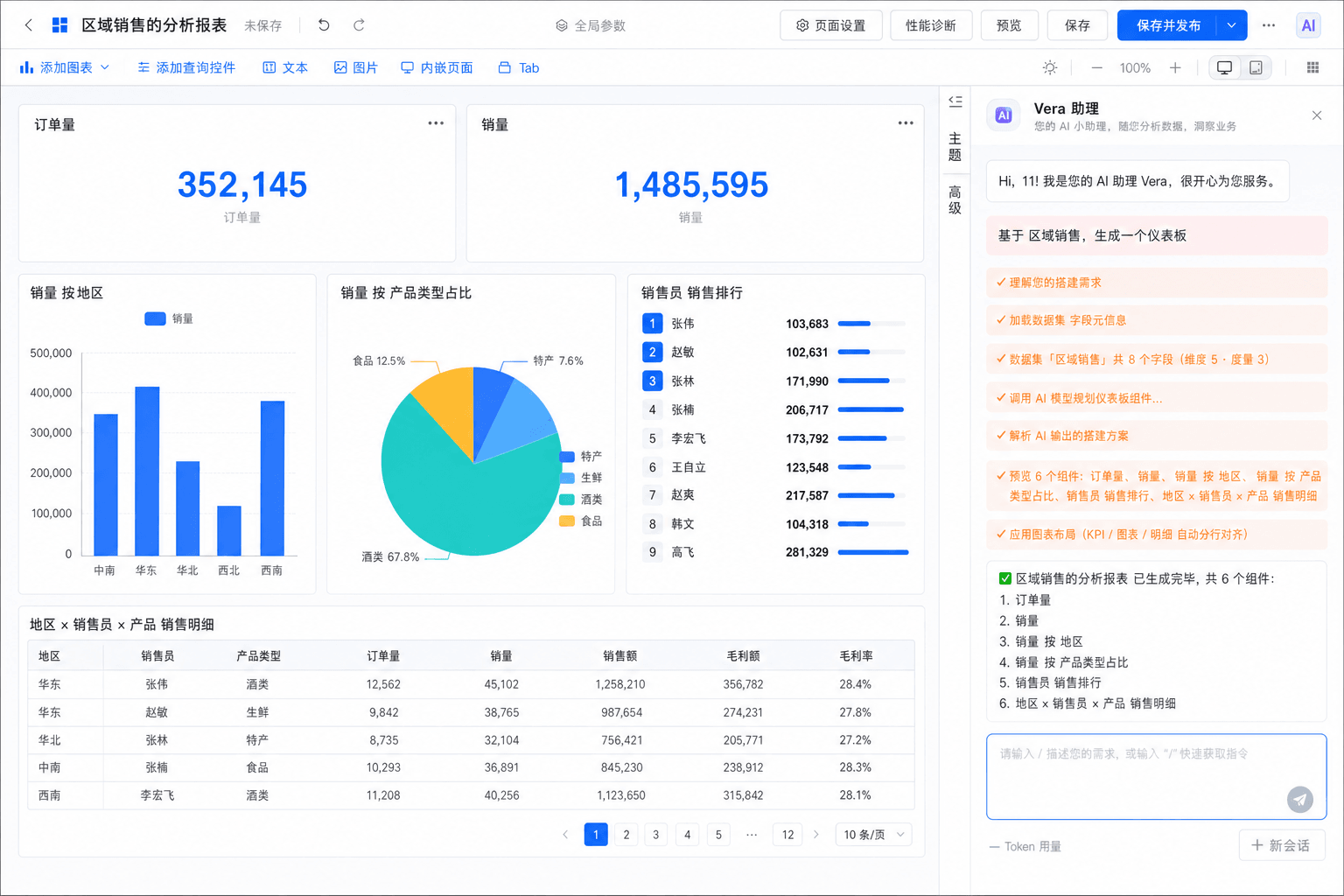Click the 李宏飞 cell in the table
This screenshot has height=896, width=1344.
[157, 795]
